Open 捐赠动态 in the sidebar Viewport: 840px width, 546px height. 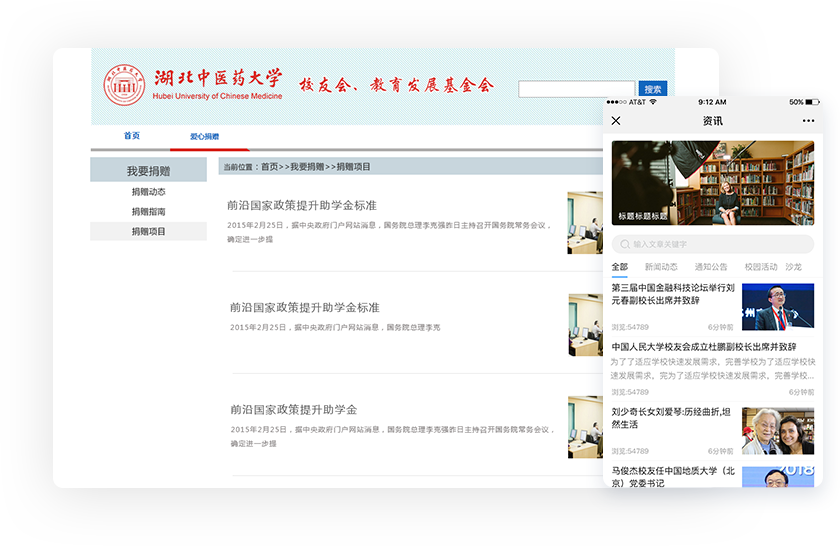148,192
